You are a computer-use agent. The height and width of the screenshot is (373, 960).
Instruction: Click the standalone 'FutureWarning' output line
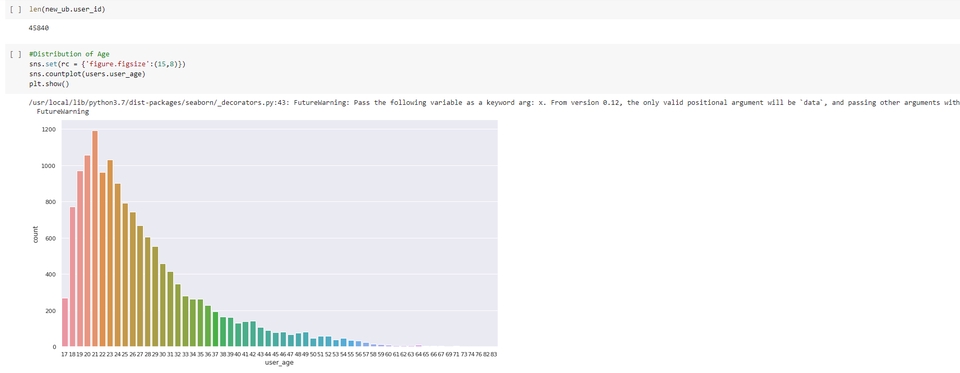tap(62, 112)
